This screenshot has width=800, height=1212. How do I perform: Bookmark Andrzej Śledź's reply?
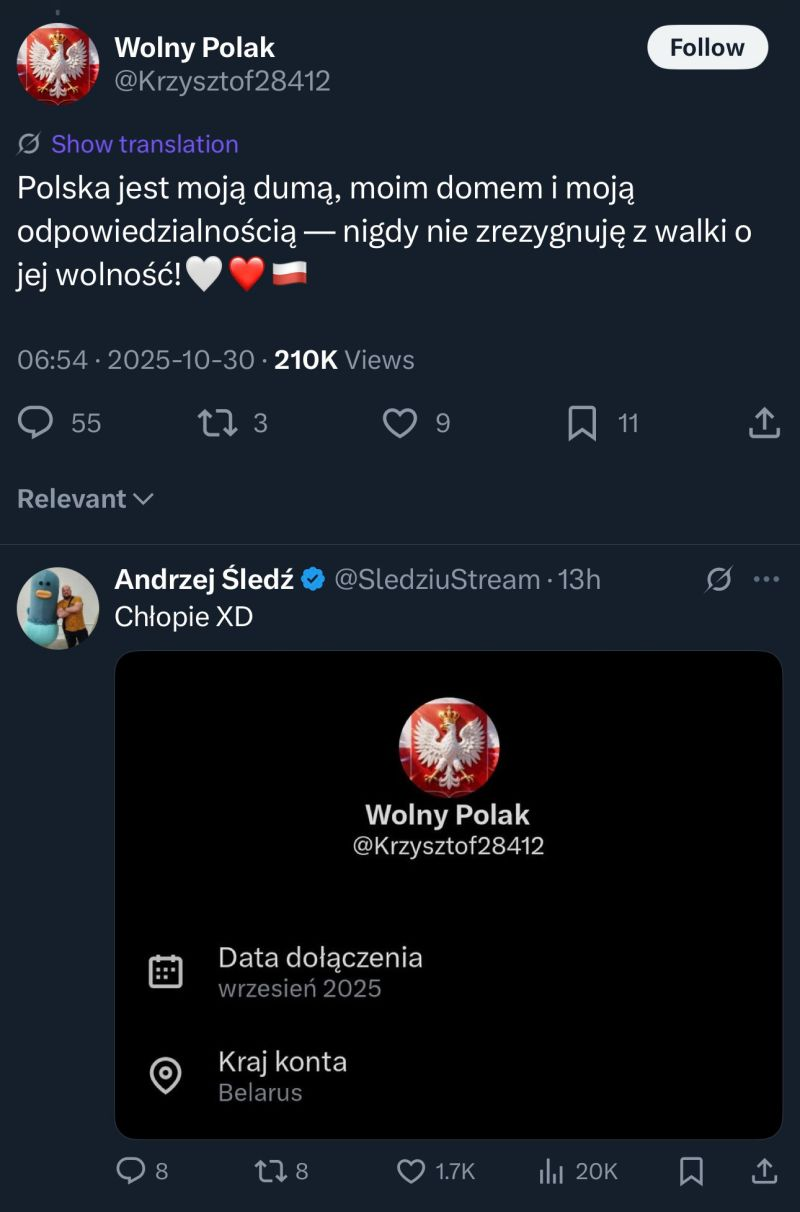(x=691, y=1171)
